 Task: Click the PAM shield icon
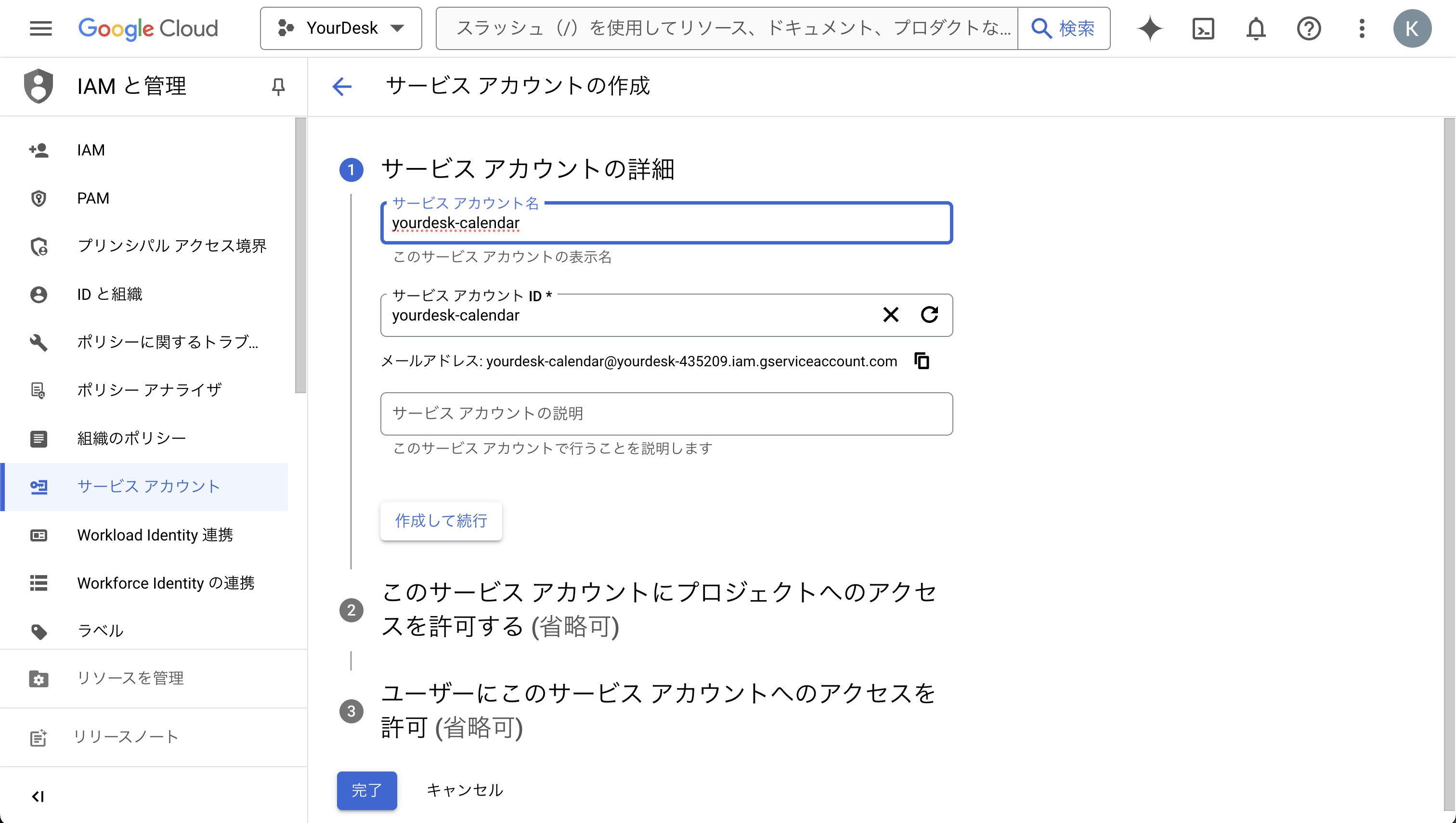tap(39, 198)
